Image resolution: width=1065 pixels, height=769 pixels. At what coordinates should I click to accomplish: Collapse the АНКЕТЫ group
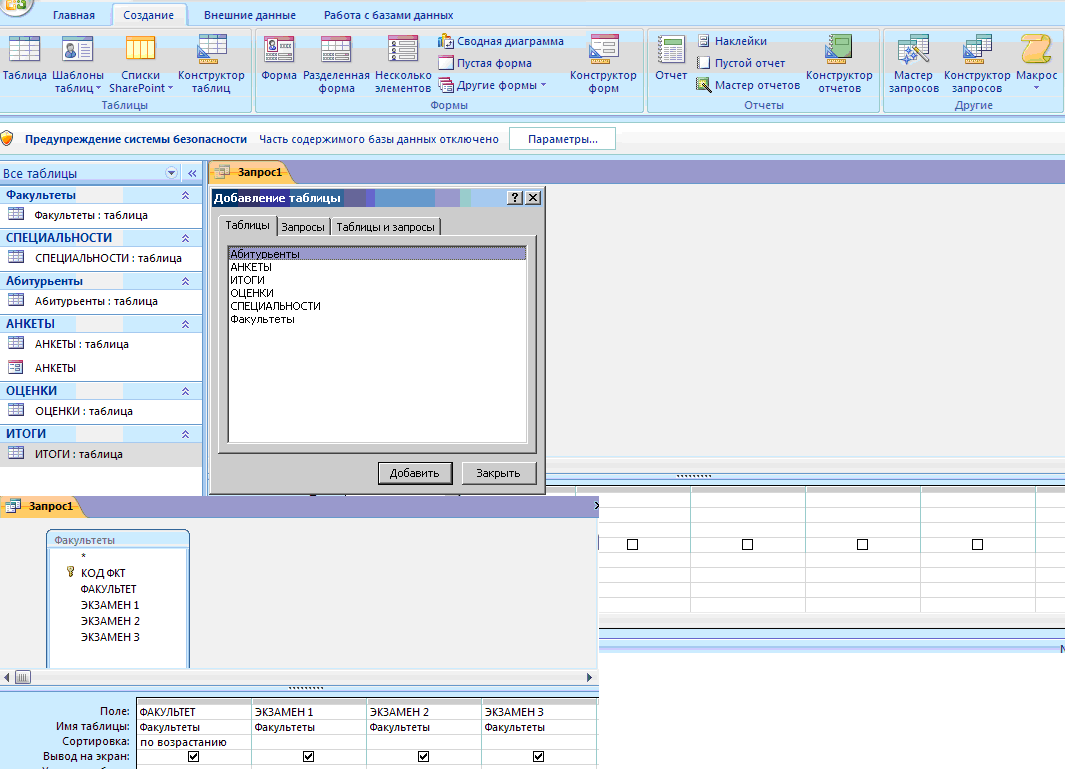coord(185,324)
